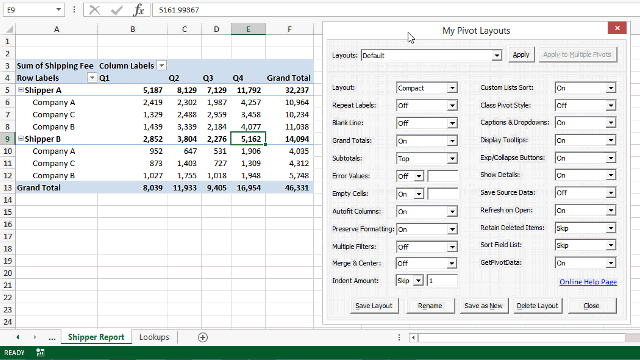Open the Column Labels filter dropdown
The width and height of the screenshot is (640, 360).
click(x=162, y=66)
